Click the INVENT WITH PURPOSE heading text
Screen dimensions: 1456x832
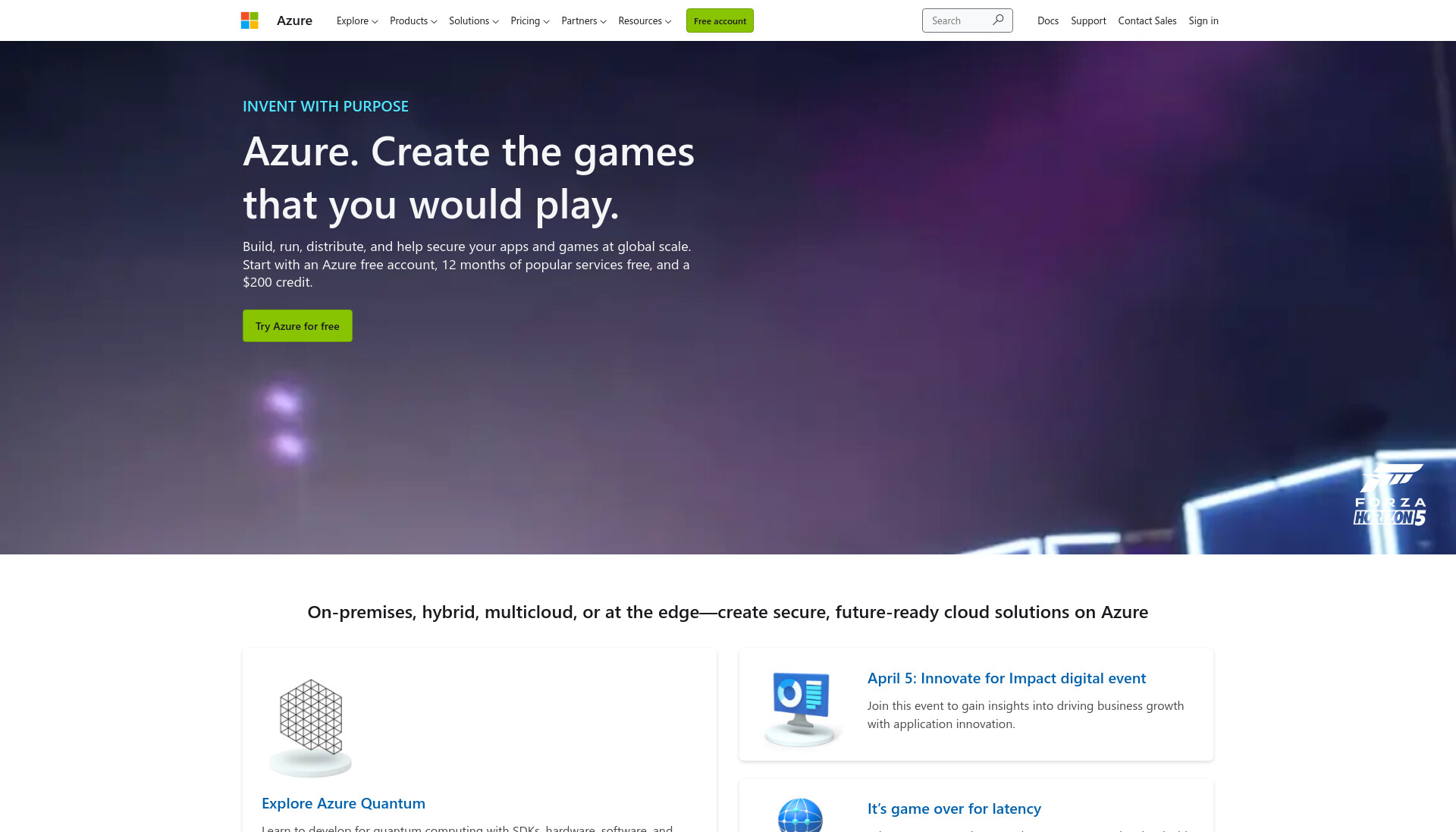tap(325, 106)
